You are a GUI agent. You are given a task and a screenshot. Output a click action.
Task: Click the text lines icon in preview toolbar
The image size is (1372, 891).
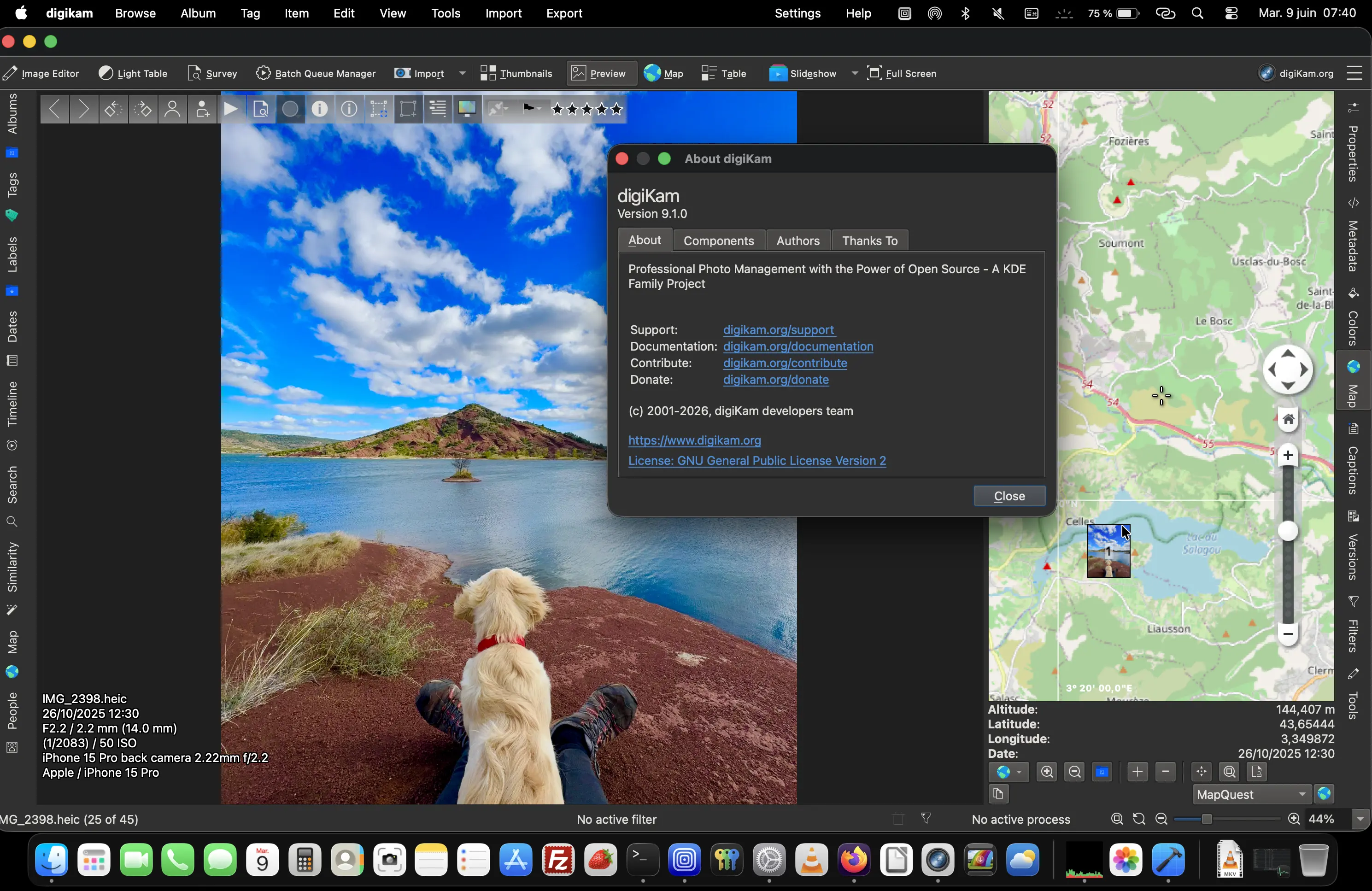point(438,109)
